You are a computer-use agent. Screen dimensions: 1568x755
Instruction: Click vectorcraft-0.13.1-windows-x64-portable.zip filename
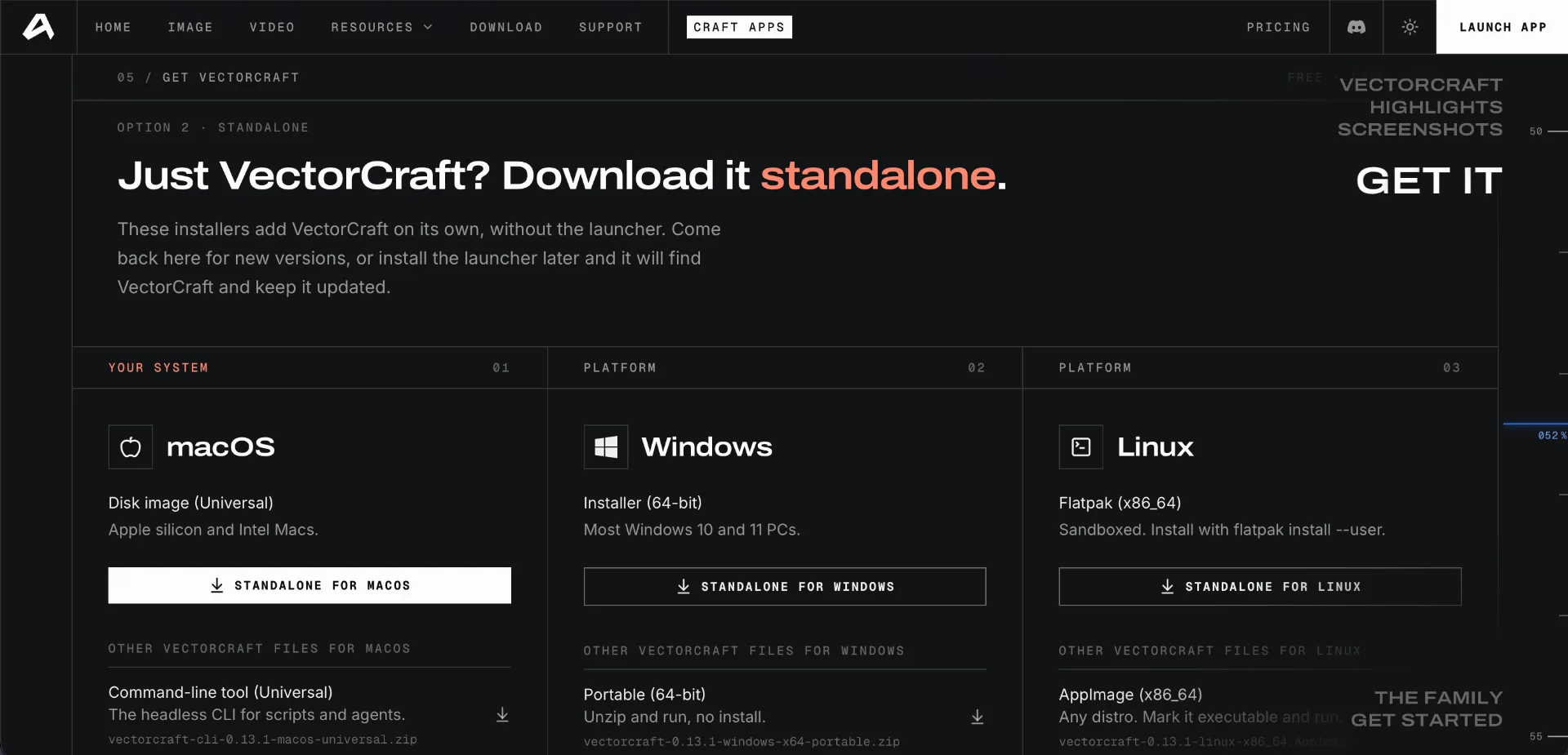coord(742,742)
